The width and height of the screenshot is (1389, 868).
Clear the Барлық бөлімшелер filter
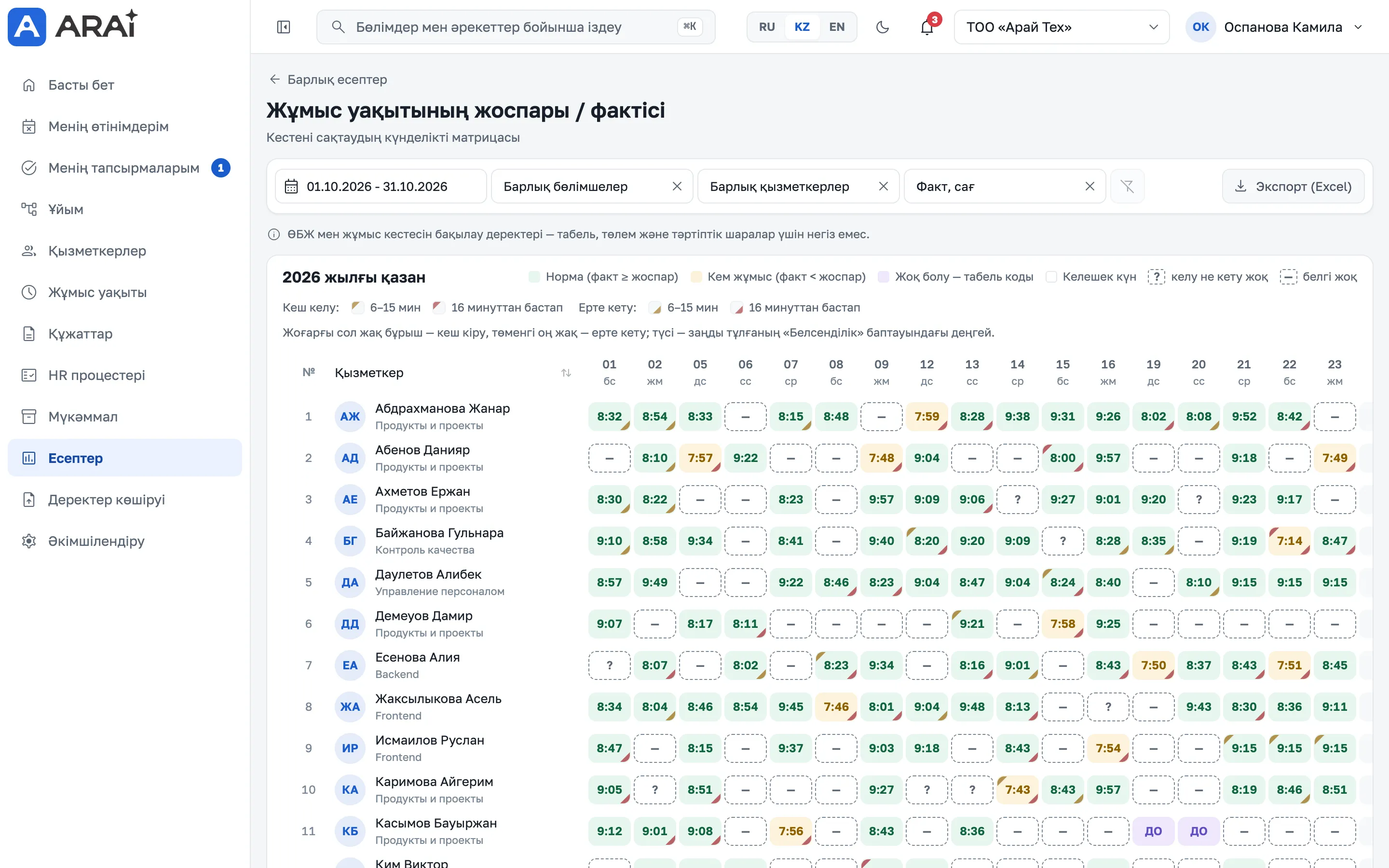(x=677, y=186)
